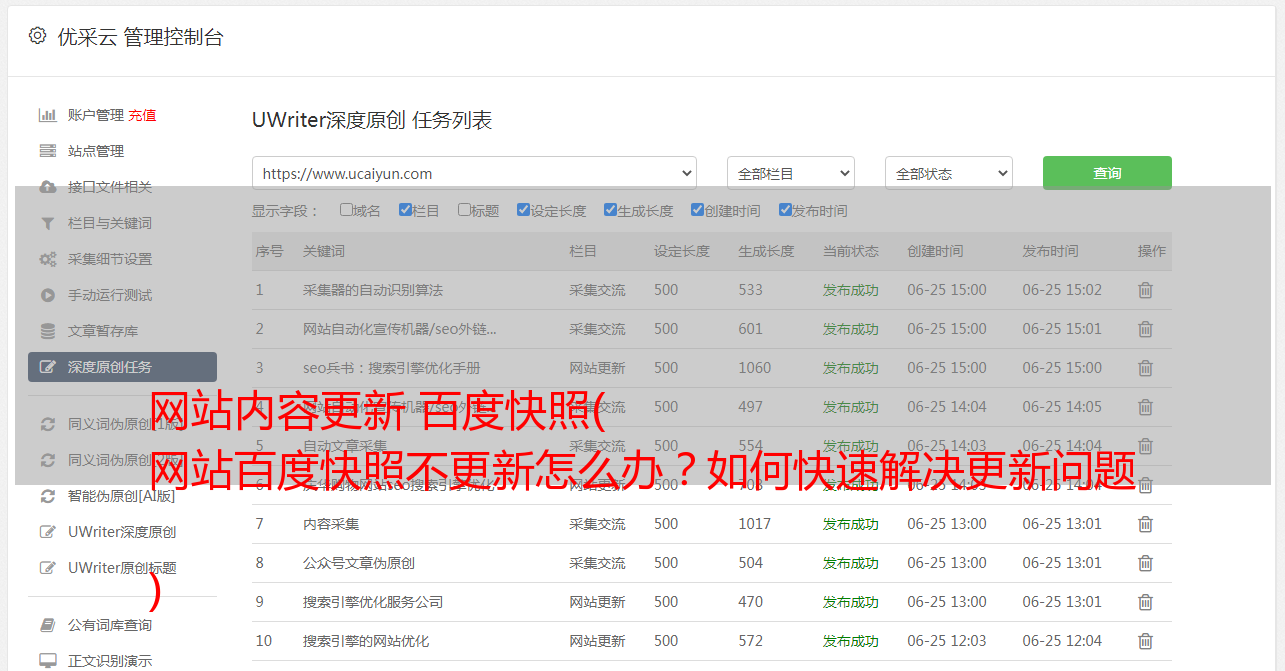Delete row 1 with trash icon

pos(1146,290)
